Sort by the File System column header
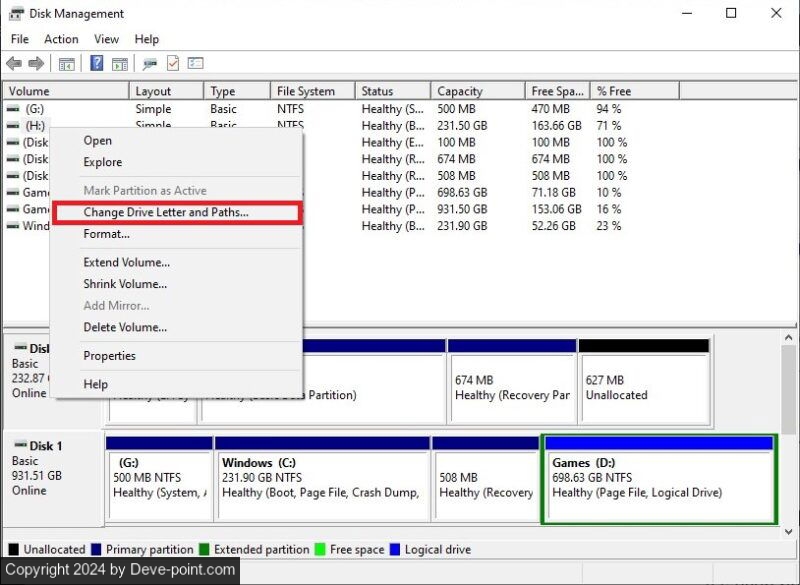 pyautogui.click(x=311, y=91)
